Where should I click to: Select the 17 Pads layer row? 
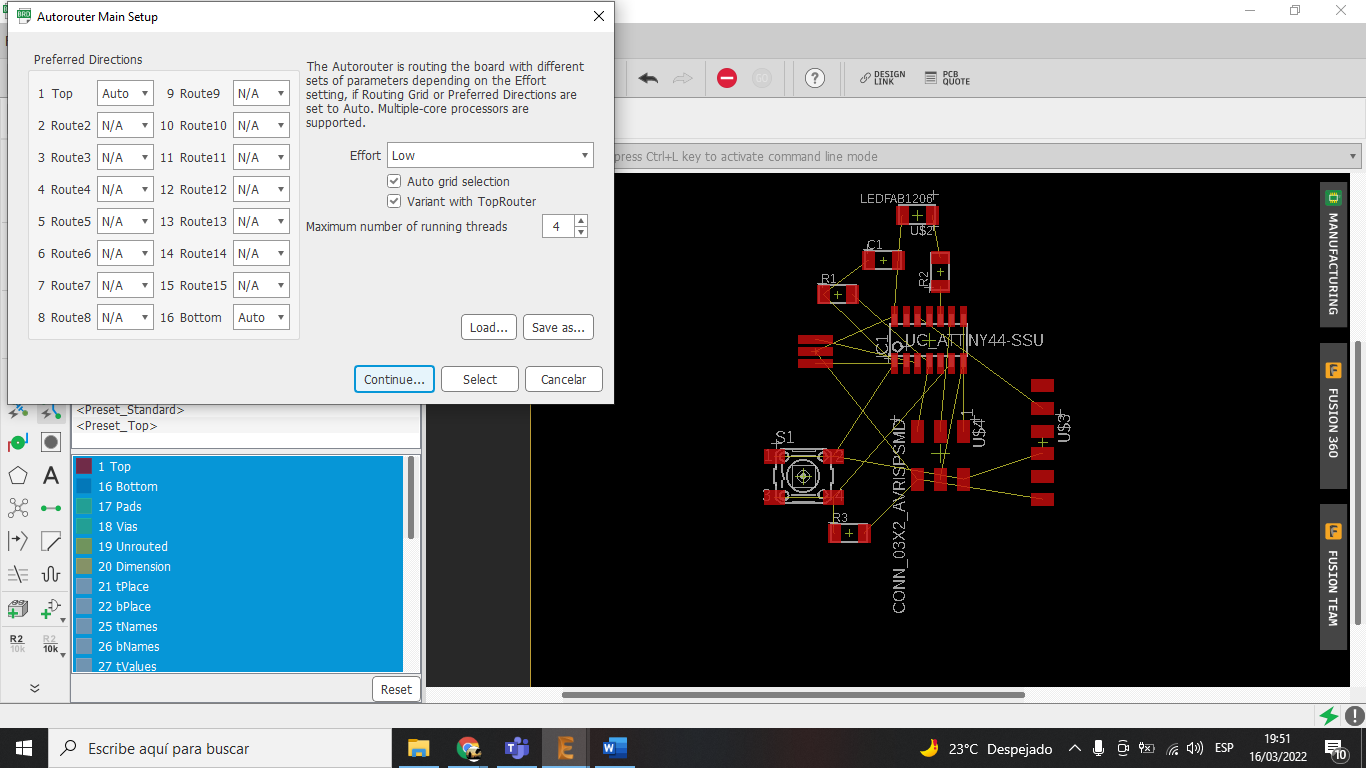(238, 506)
